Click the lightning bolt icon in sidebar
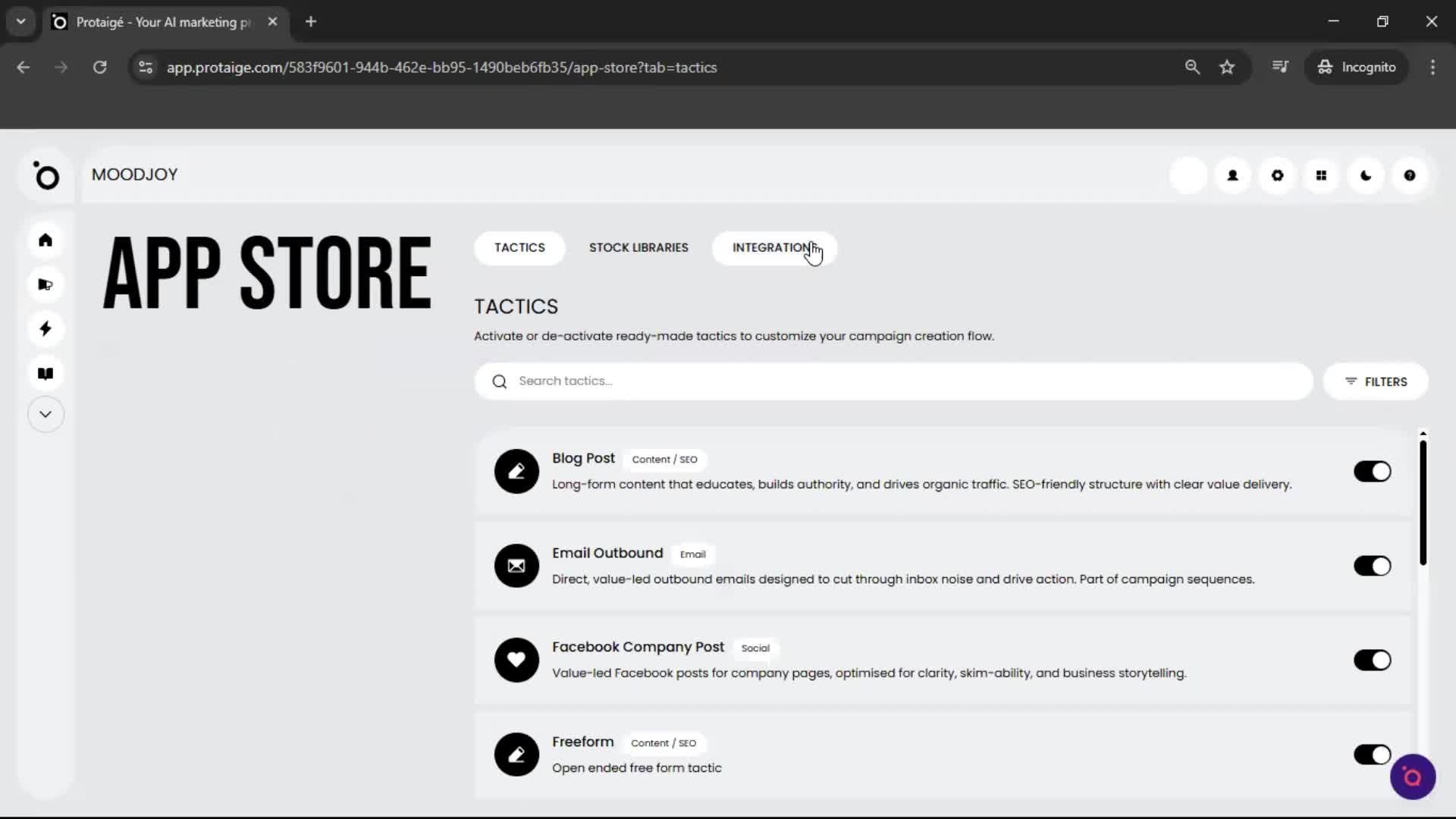 click(45, 328)
